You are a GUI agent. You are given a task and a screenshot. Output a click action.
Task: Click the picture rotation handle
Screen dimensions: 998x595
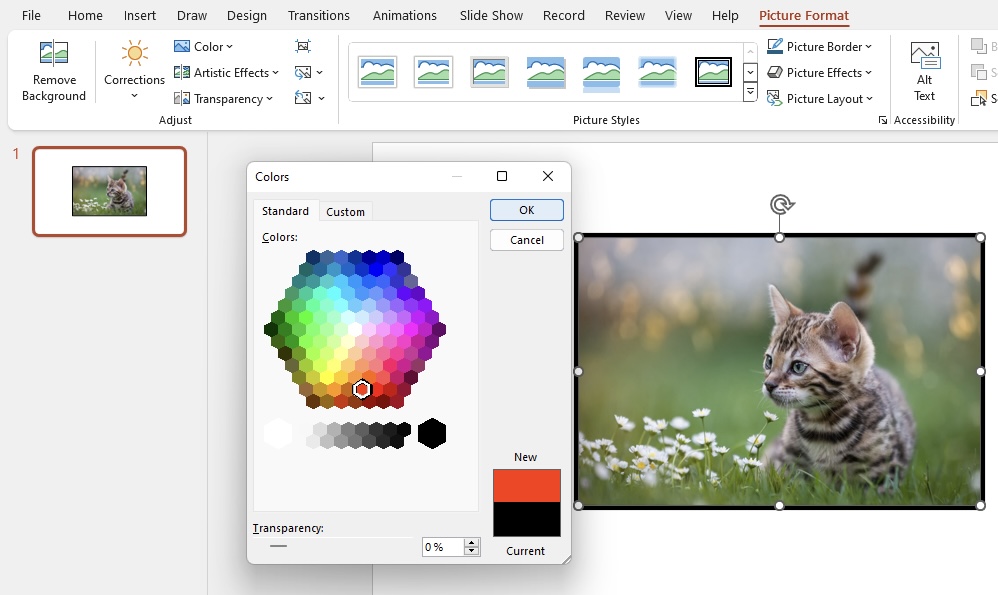[780, 205]
